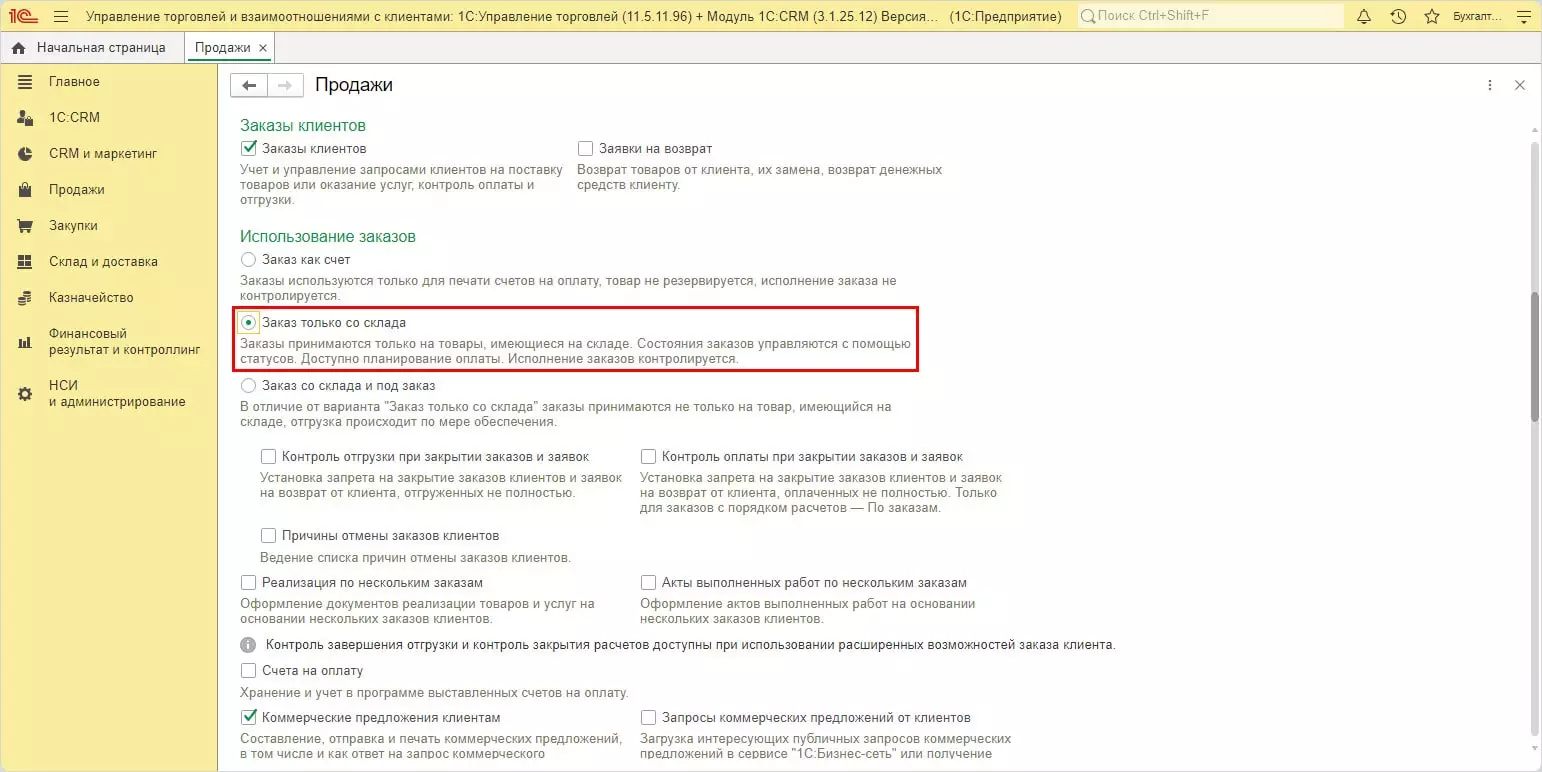Close the Продажи tab using its x

pyautogui.click(x=263, y=48)
